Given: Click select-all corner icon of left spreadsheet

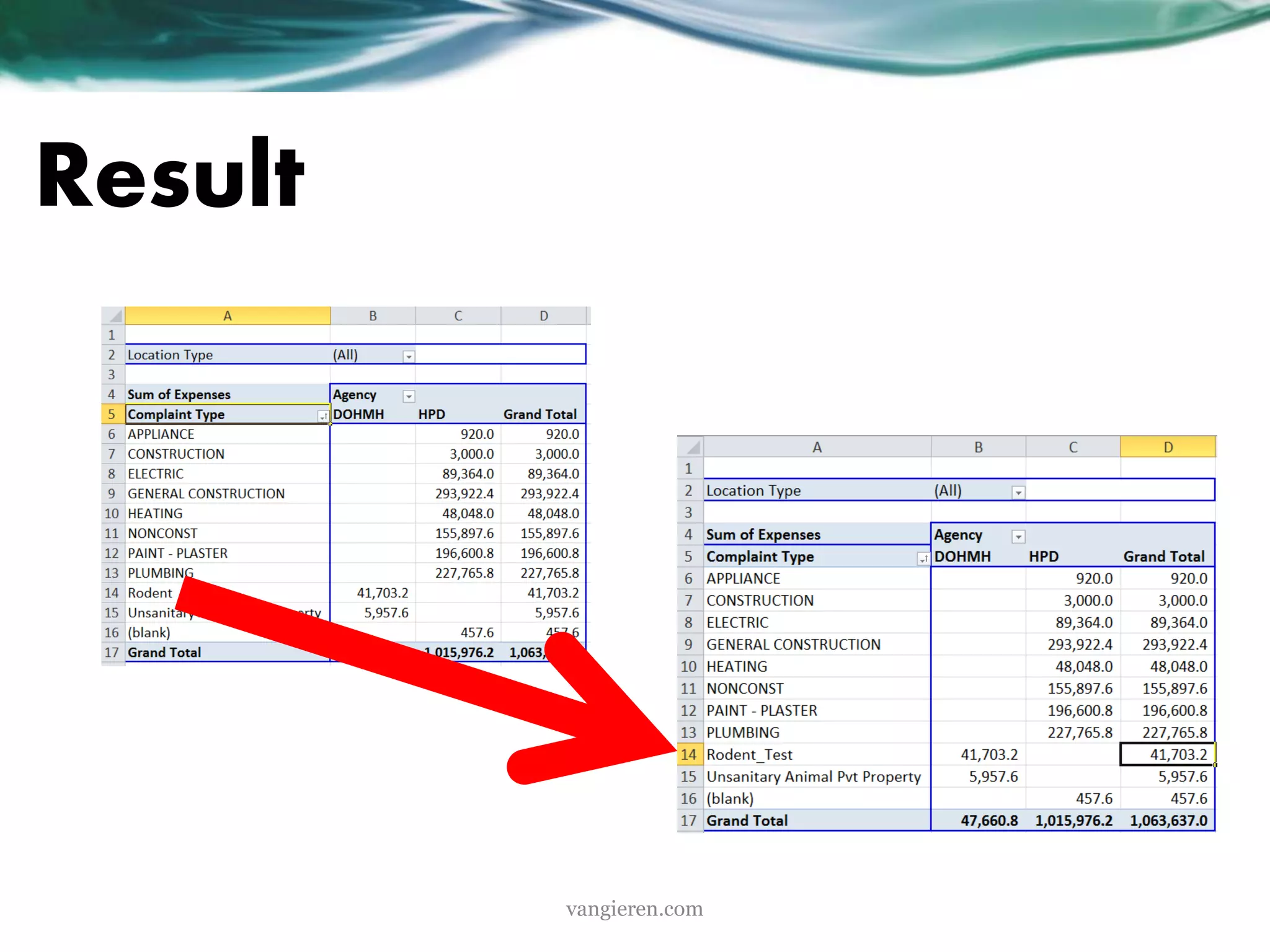Looking at the screenshot, I should pos(114,316).
